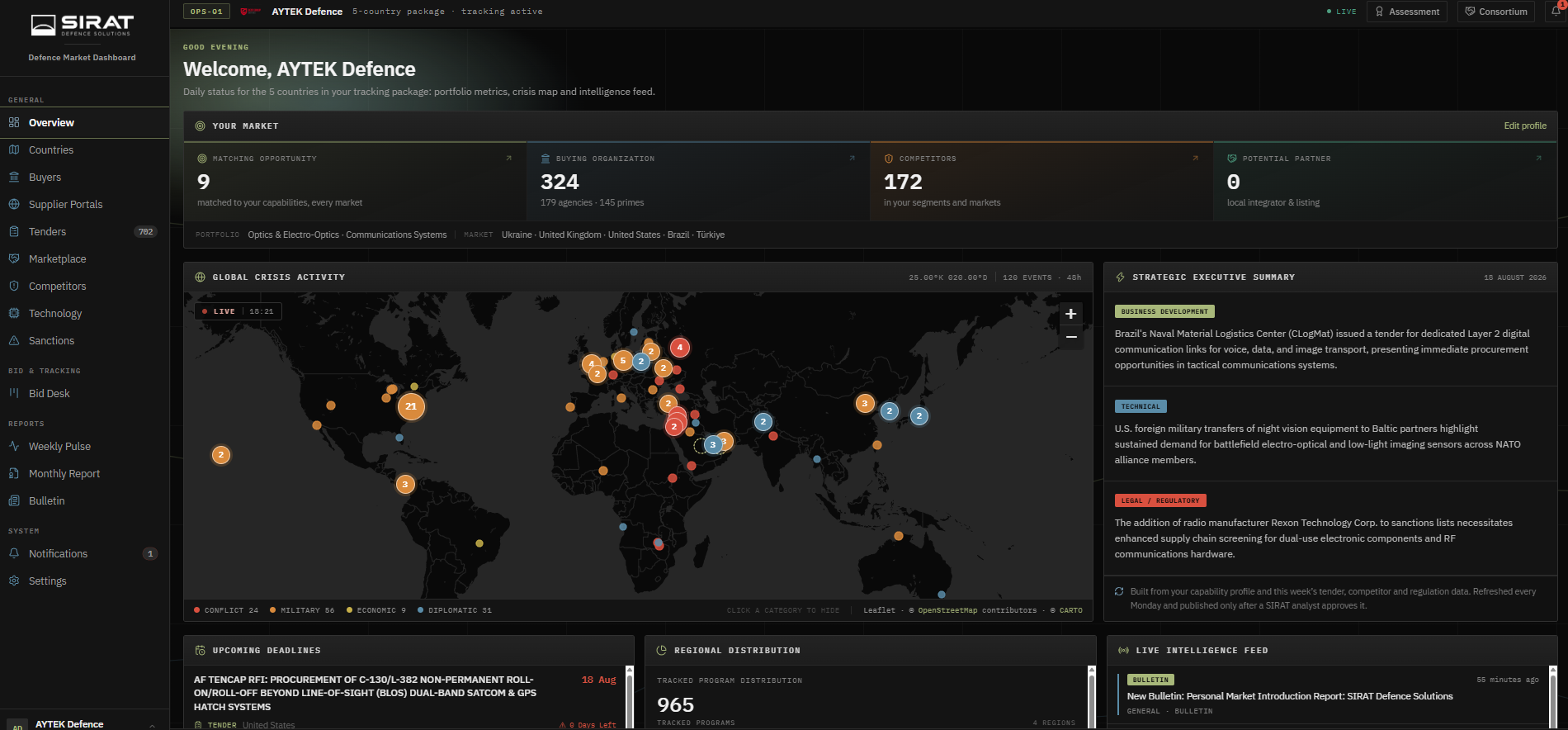The image size is (1568, 730).
Task: Select the globe icon beside Global Crisis Activity
Action: click(x=200, y=277)
